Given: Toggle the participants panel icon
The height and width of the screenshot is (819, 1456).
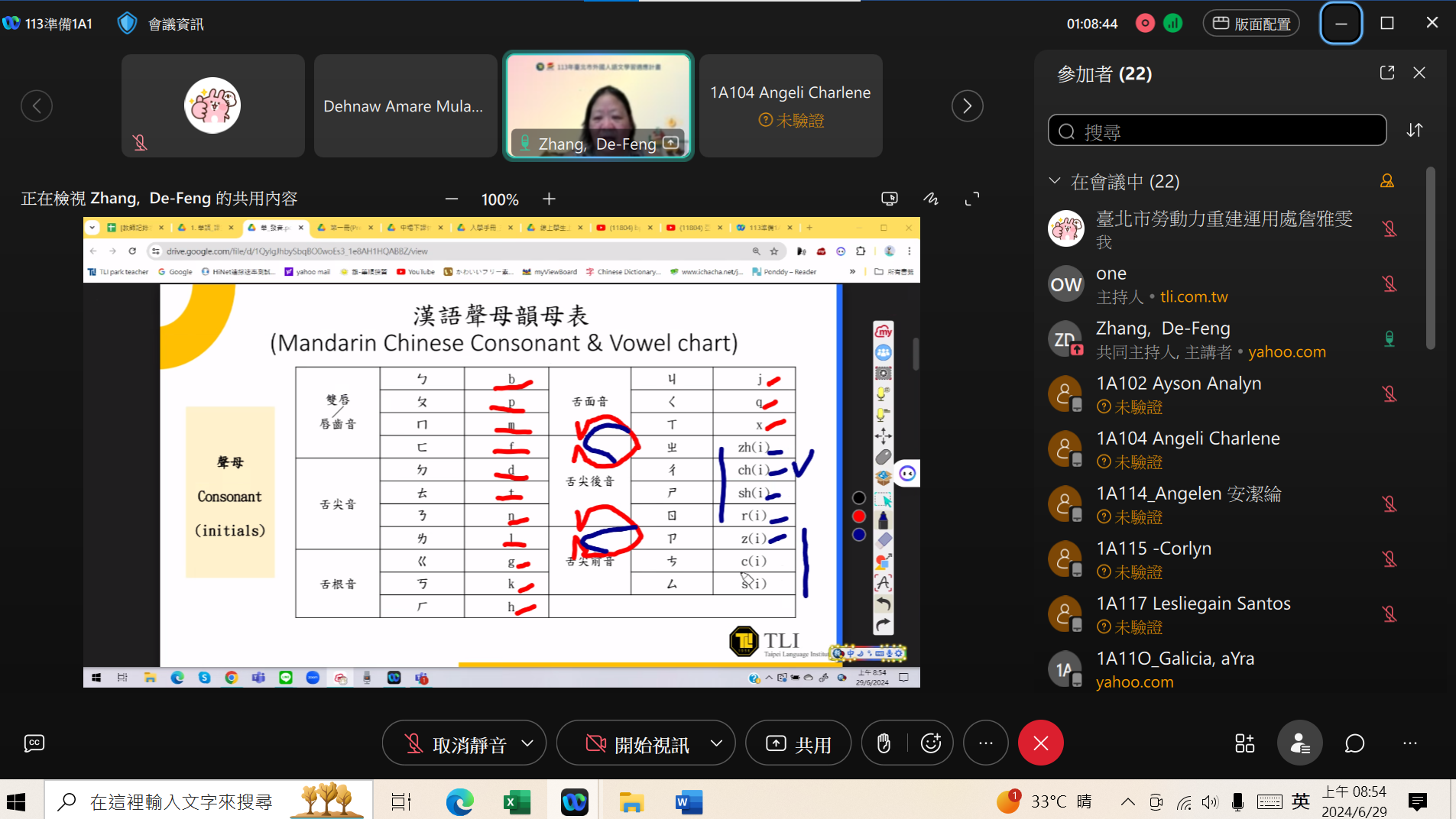Looking at the screenshot, I should [x=1299, y=743].
